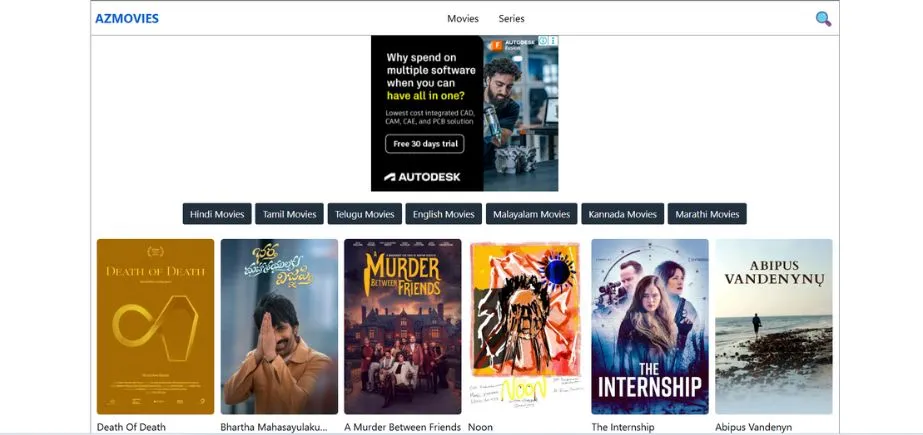Click 'A Murder Between Friends' title text
This screenshot has height=435, width=923.
click(403, 427)
